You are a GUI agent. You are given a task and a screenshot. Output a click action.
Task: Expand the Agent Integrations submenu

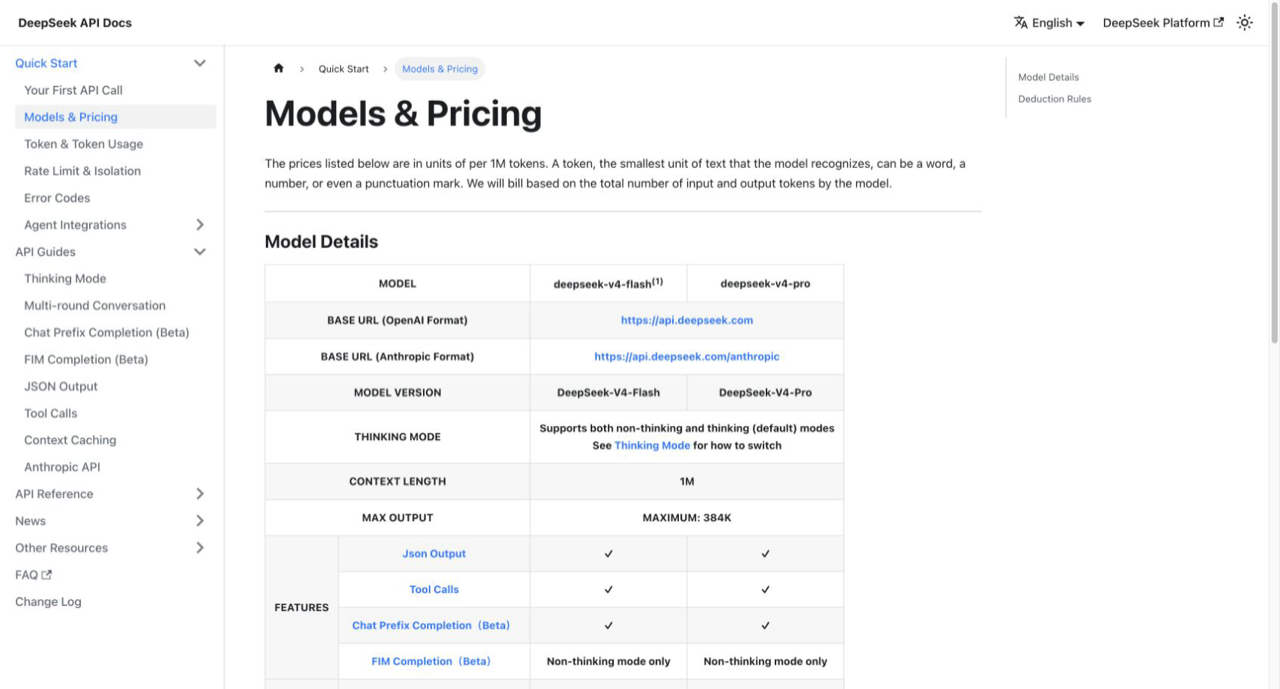pyautogui.click(x=200, y=225)
